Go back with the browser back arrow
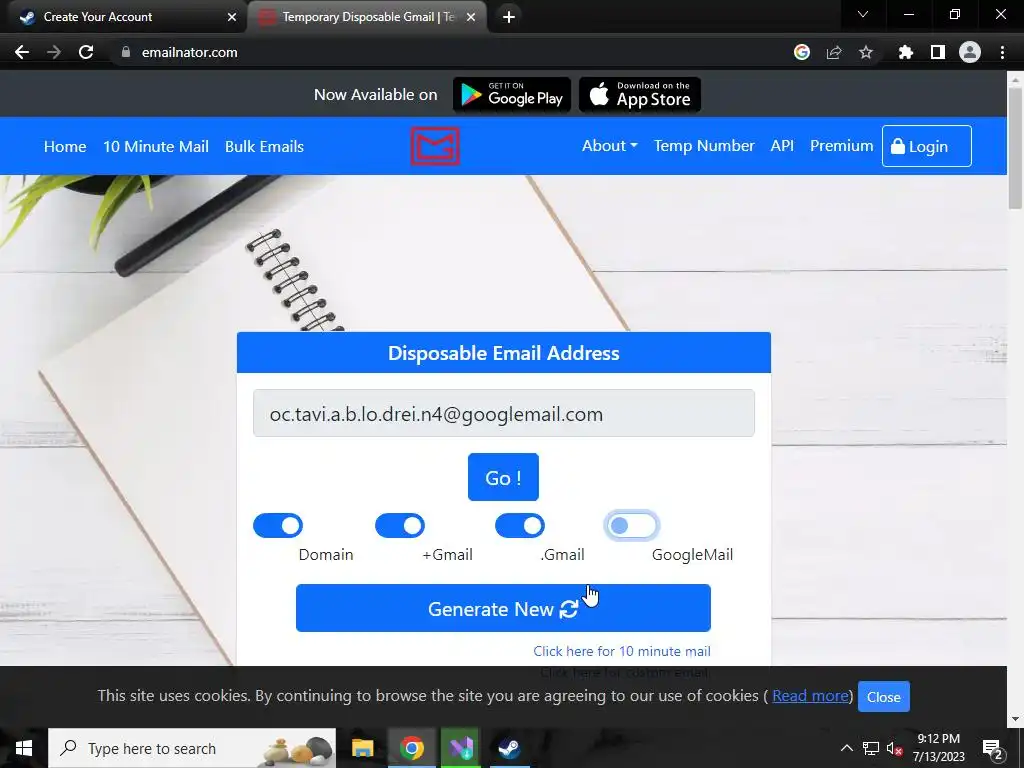This screenshot has width=1024, height=768. point(22,52)
